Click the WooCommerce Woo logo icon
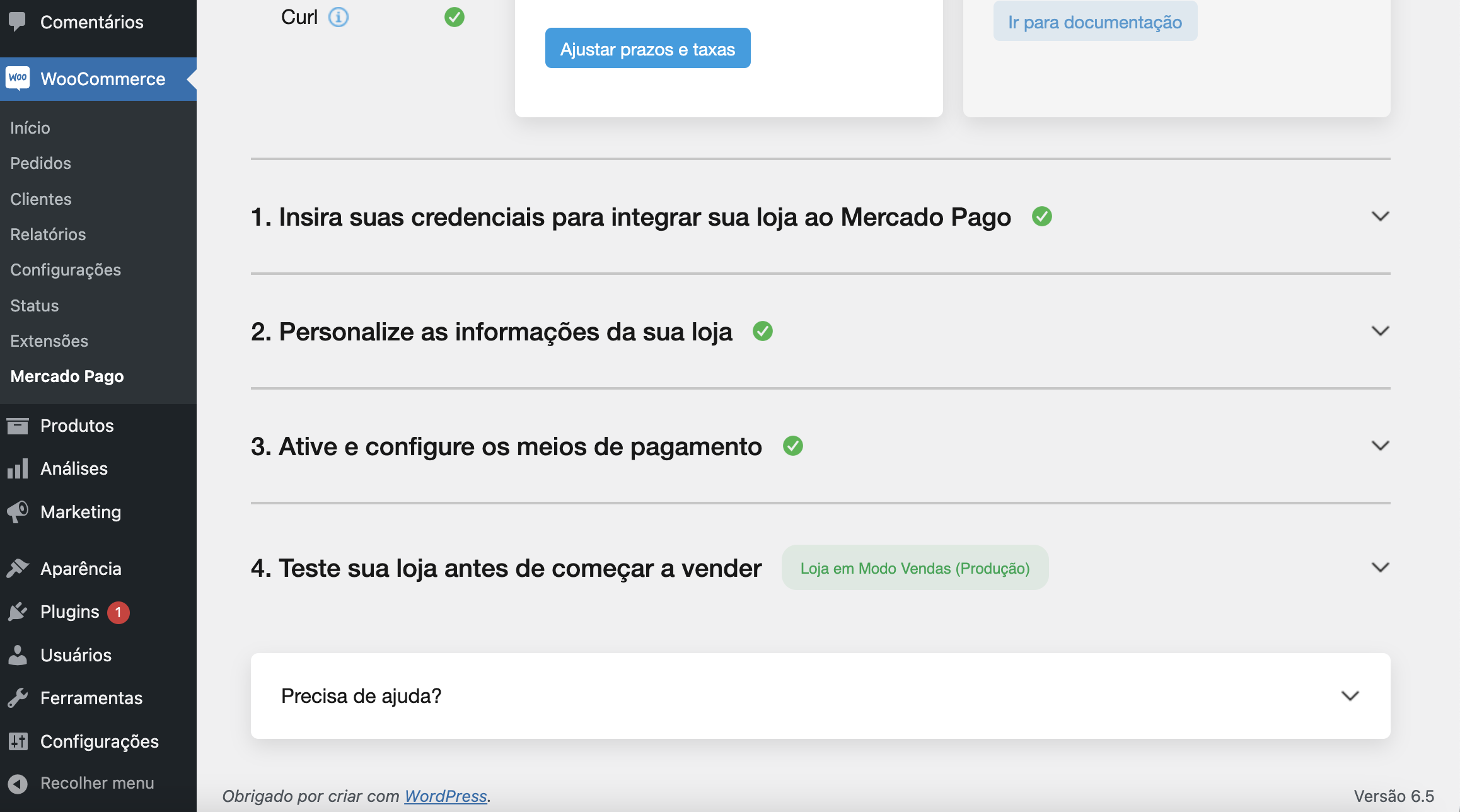The height and width of the screenshot is (812, 1460). [18, 78]
